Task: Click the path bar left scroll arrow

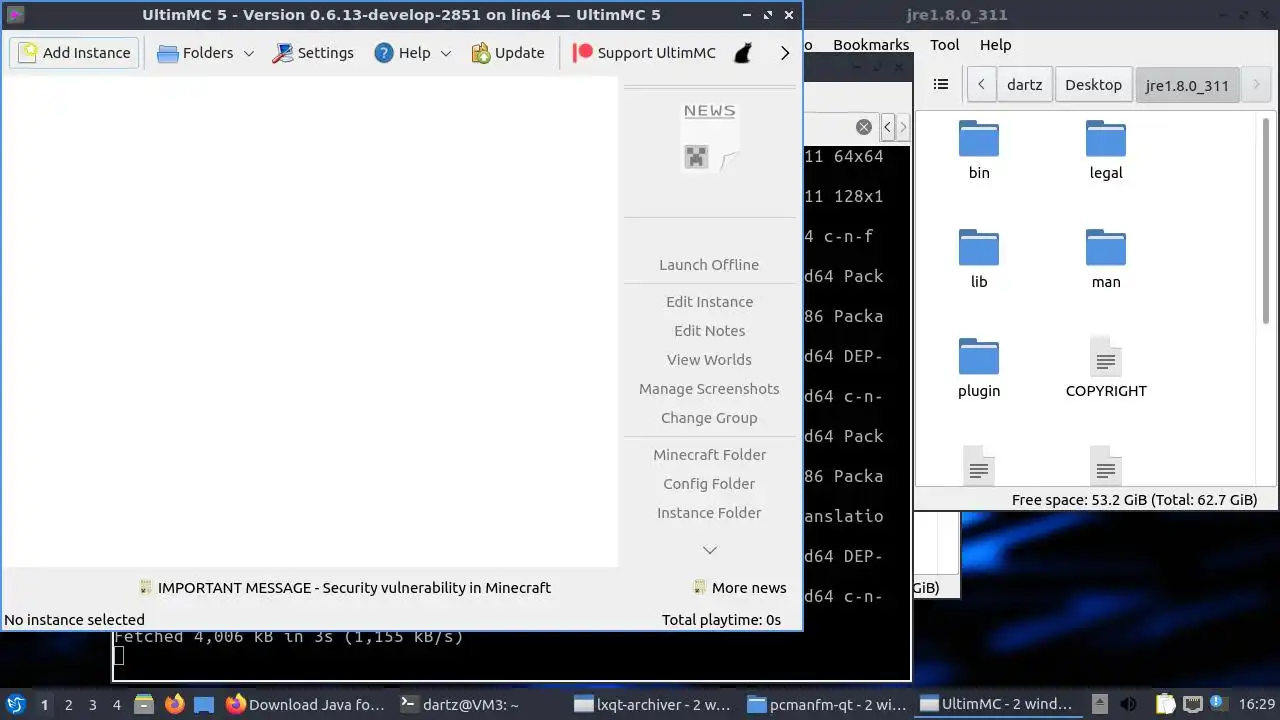Action: pyautogui.click(x=981, y=85)
